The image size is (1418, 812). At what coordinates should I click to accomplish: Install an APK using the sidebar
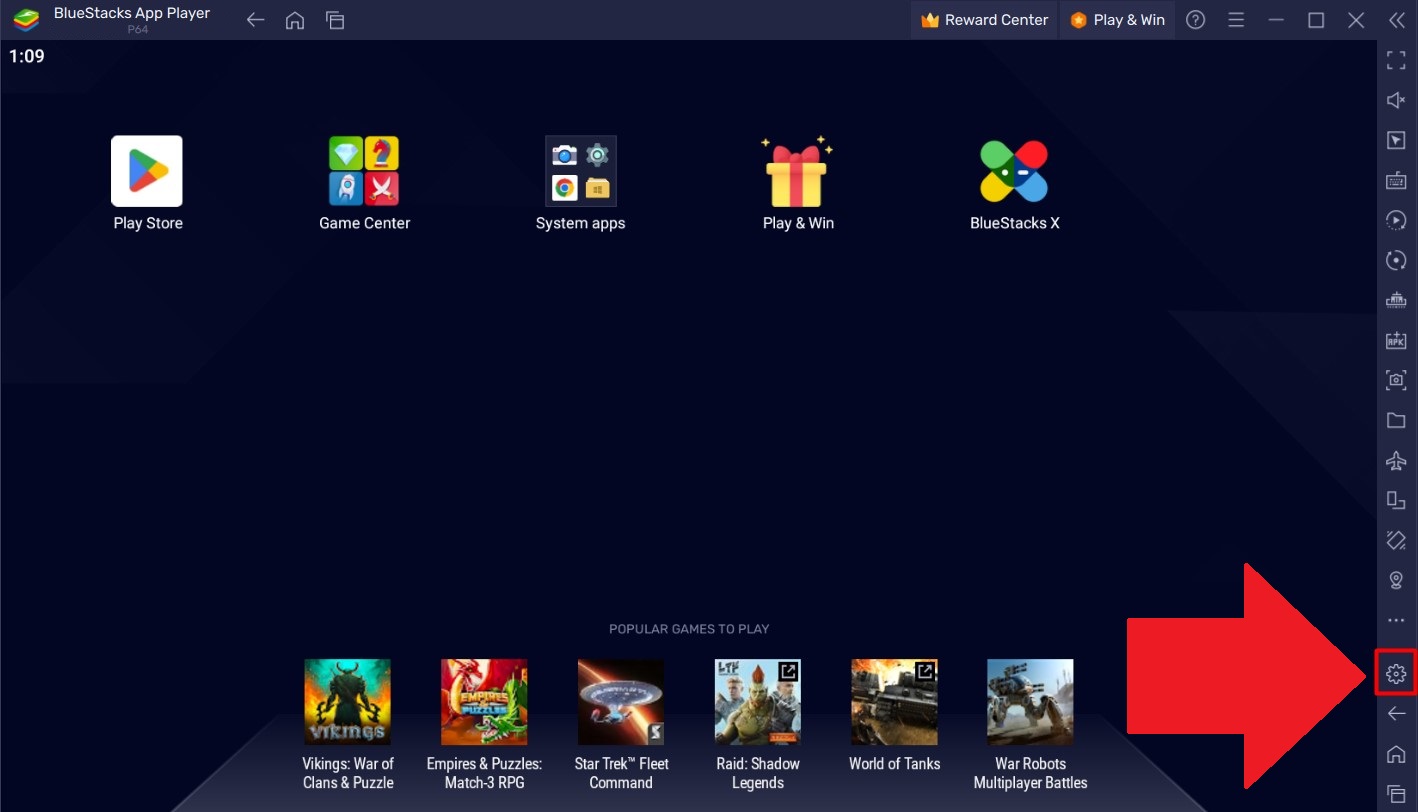(x=1396, y=340)
